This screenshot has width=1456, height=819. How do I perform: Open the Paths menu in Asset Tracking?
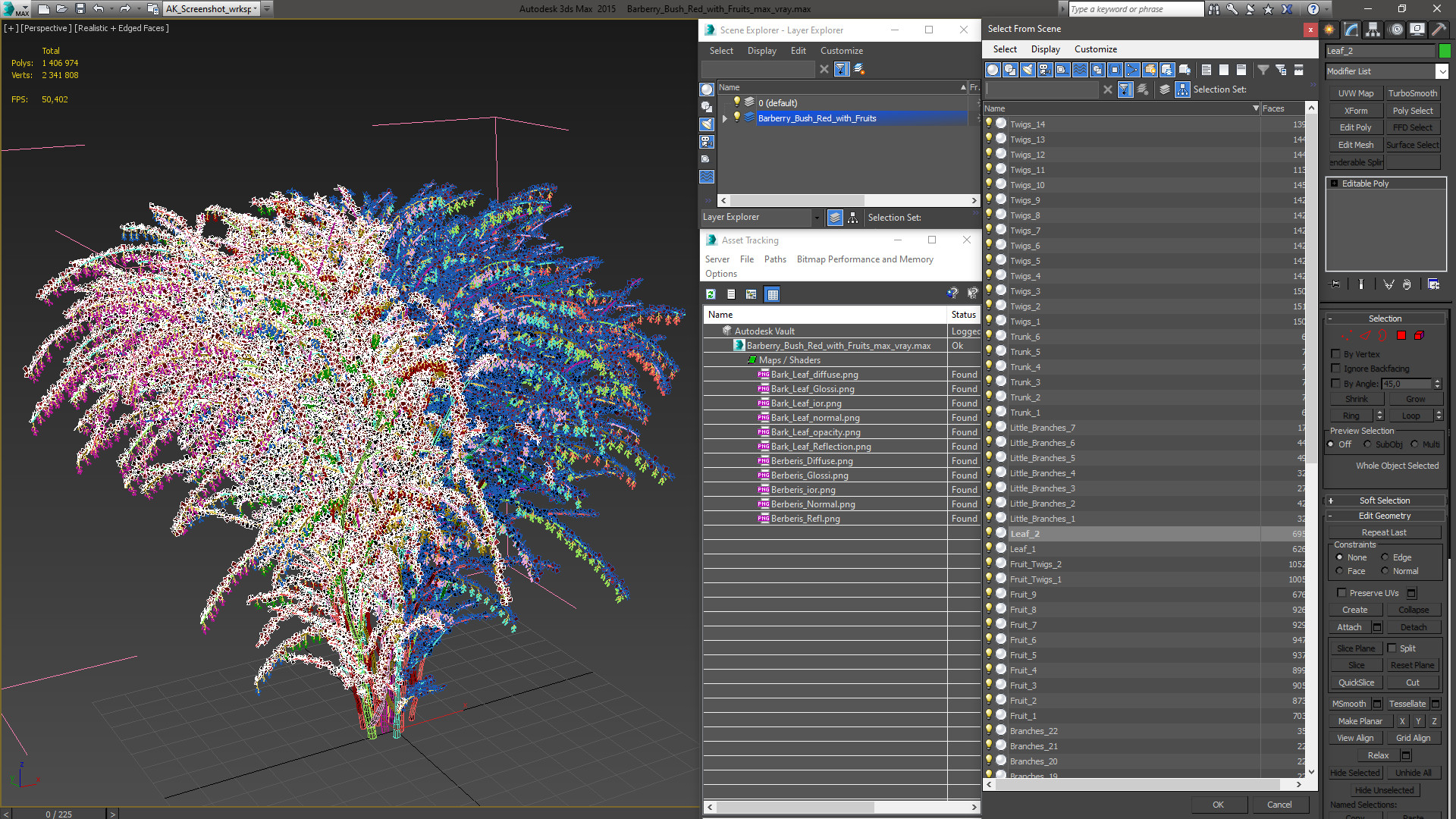point(774,259)
